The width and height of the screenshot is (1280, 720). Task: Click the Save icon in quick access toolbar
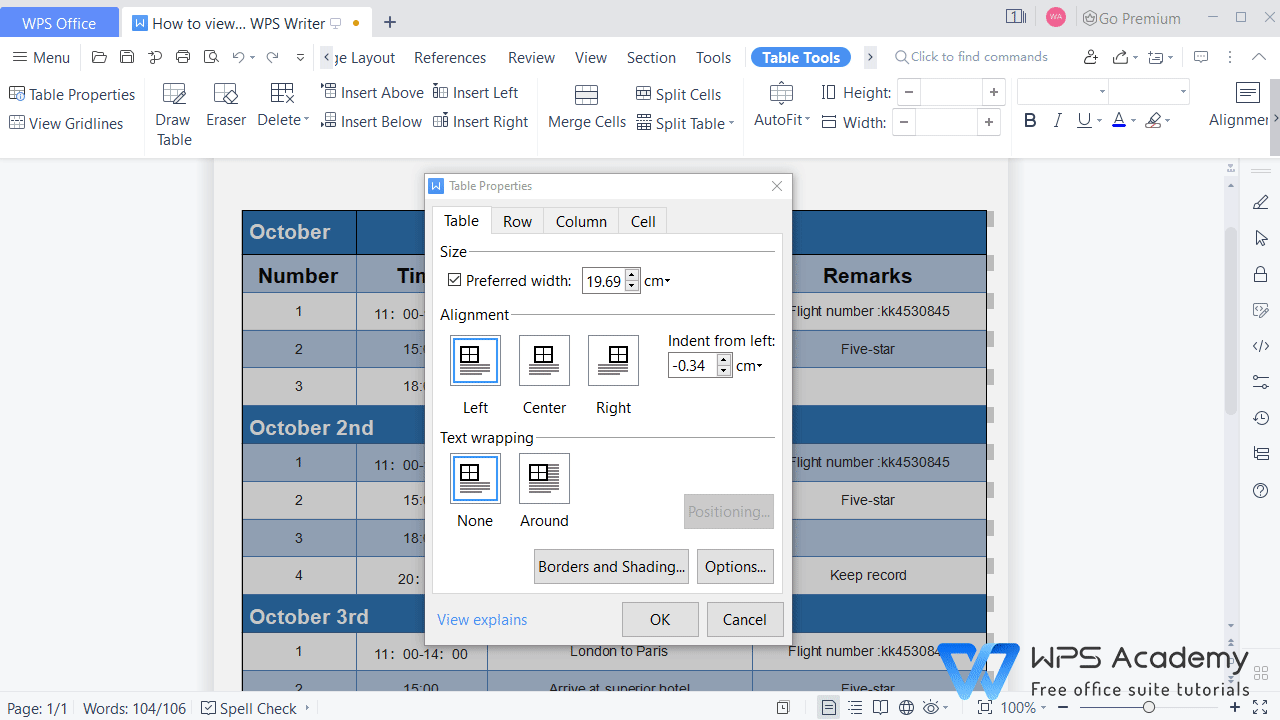pyautogui.click(x=127, y=57)
